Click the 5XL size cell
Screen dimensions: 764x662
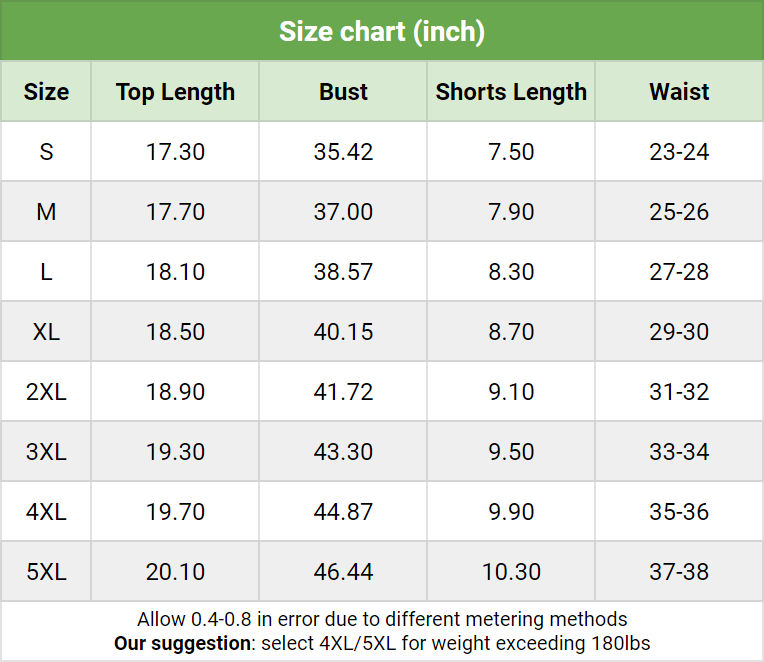(x=46, y=571)
